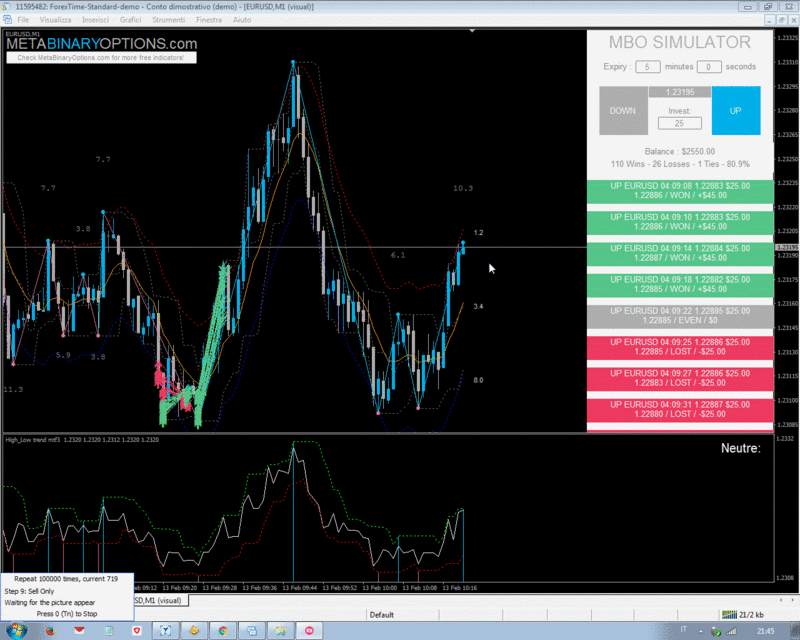Screen dimensions: 800x640
Task: Click the 21:45 taskbar clock
Action: pyautogui.click(x=766, y=631)
